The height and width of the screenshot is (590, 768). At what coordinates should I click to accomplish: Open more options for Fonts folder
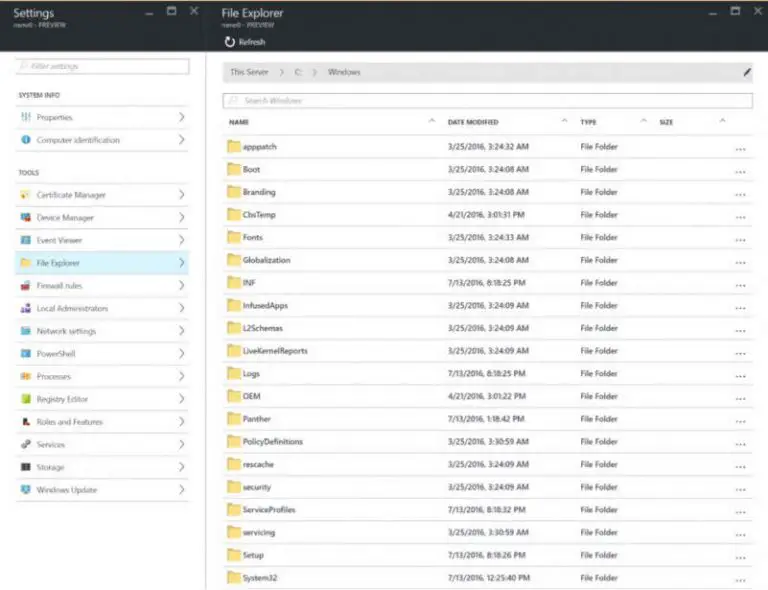pos(740,238)
